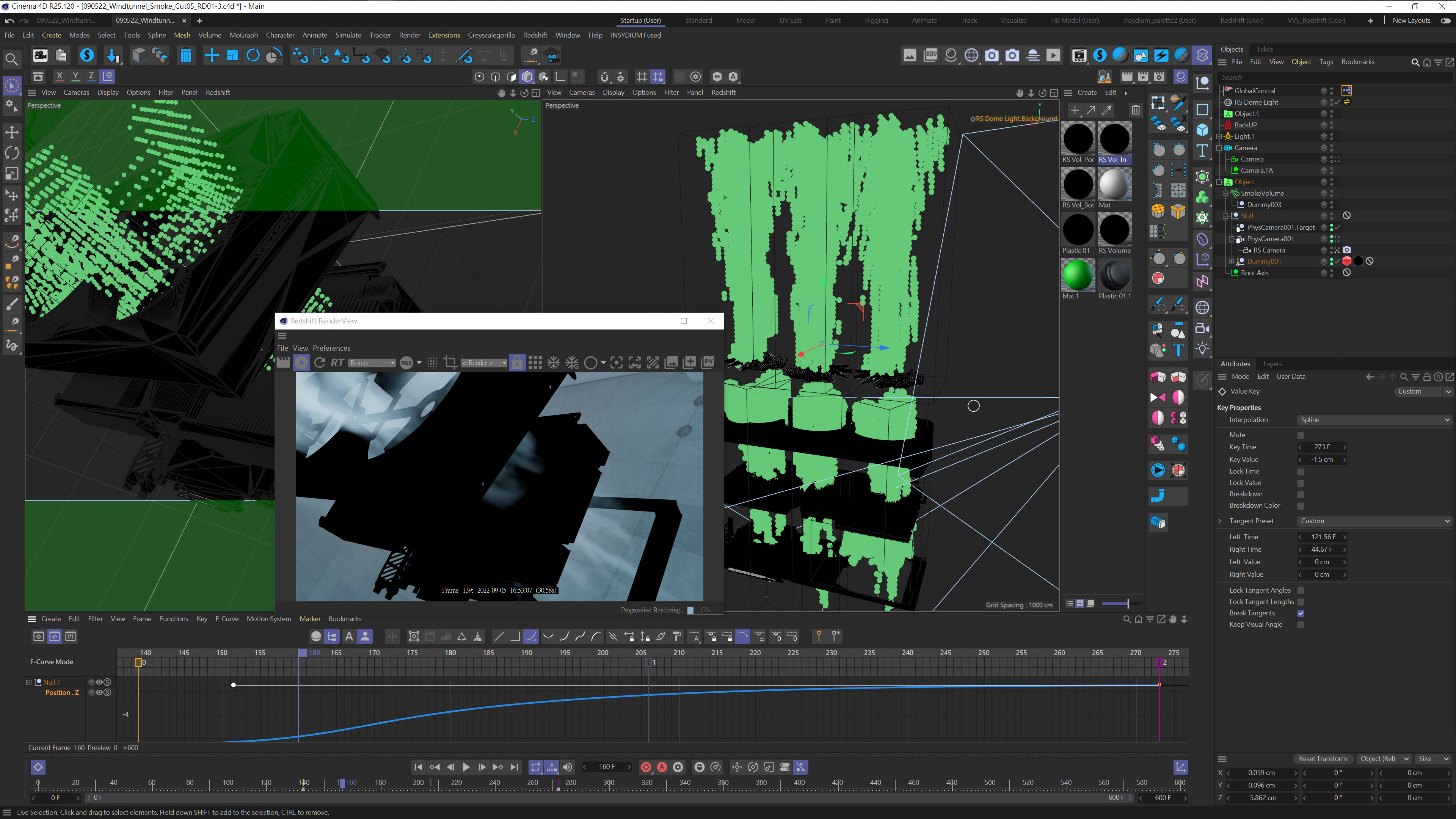Open the Tangent Preset Custom dropdown
The width and height of the screenshot is (1456, 819).
pyautogui.click(x=1373, y=521)
